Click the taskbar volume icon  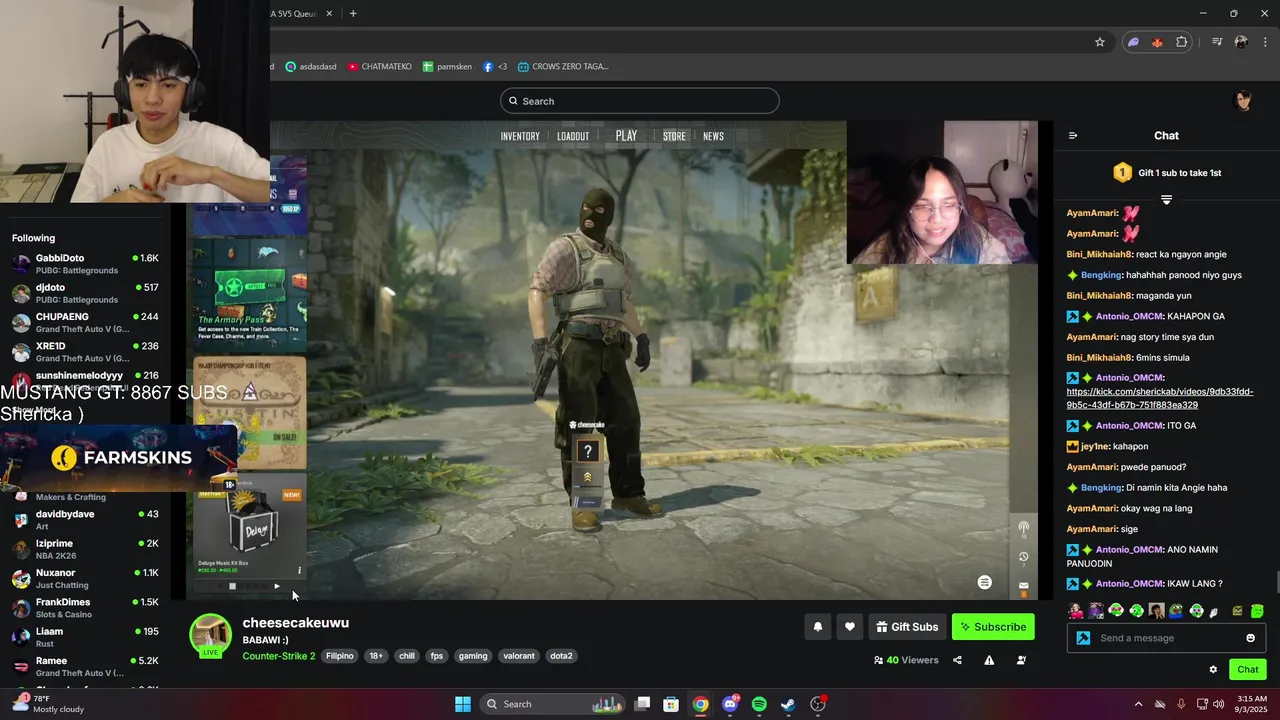pos(1219,704)
